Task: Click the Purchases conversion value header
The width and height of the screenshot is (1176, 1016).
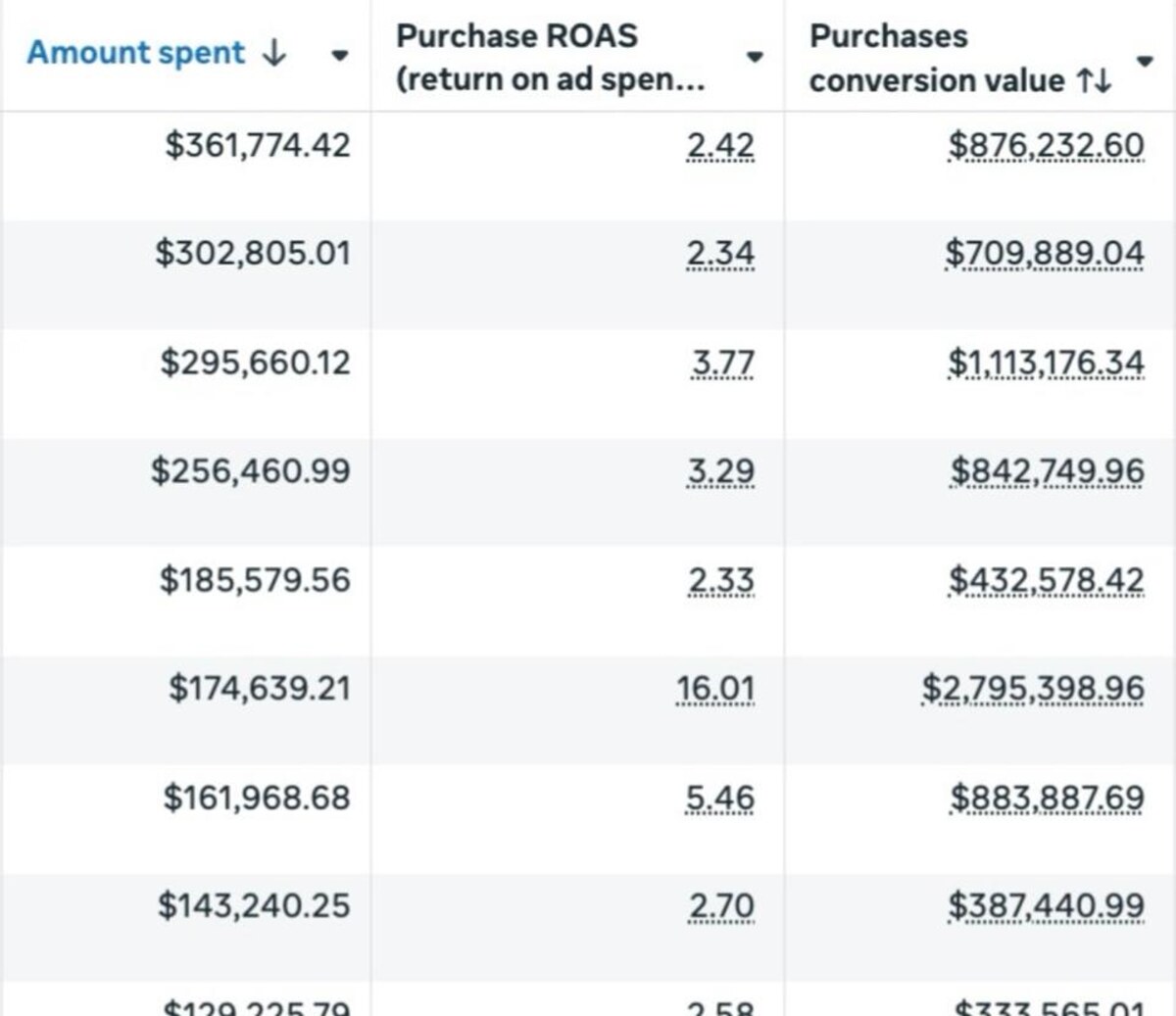Action: coord(936,57)
